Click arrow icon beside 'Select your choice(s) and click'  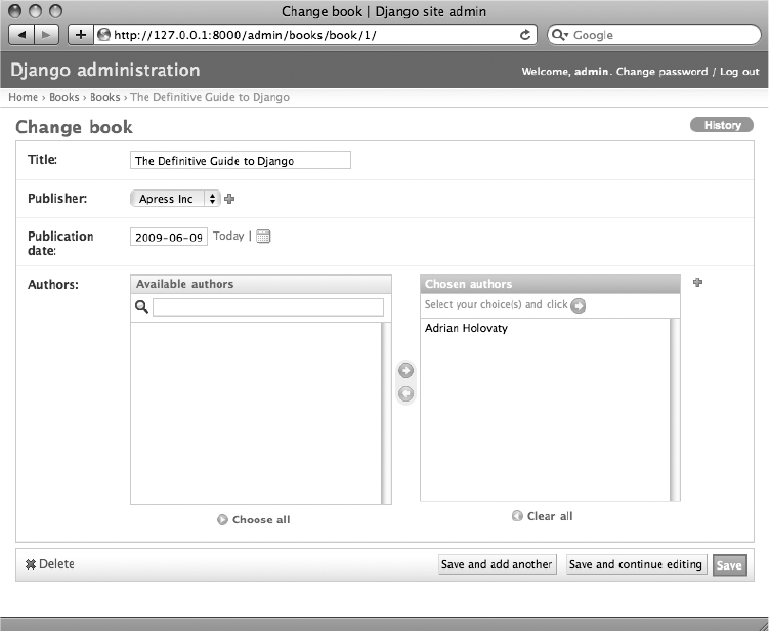(x=578, y=305)
